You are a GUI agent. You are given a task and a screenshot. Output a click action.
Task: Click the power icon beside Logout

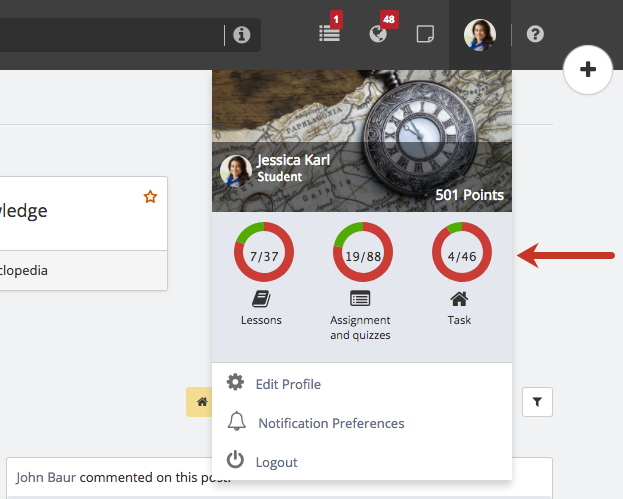click(x=235, y=459)
